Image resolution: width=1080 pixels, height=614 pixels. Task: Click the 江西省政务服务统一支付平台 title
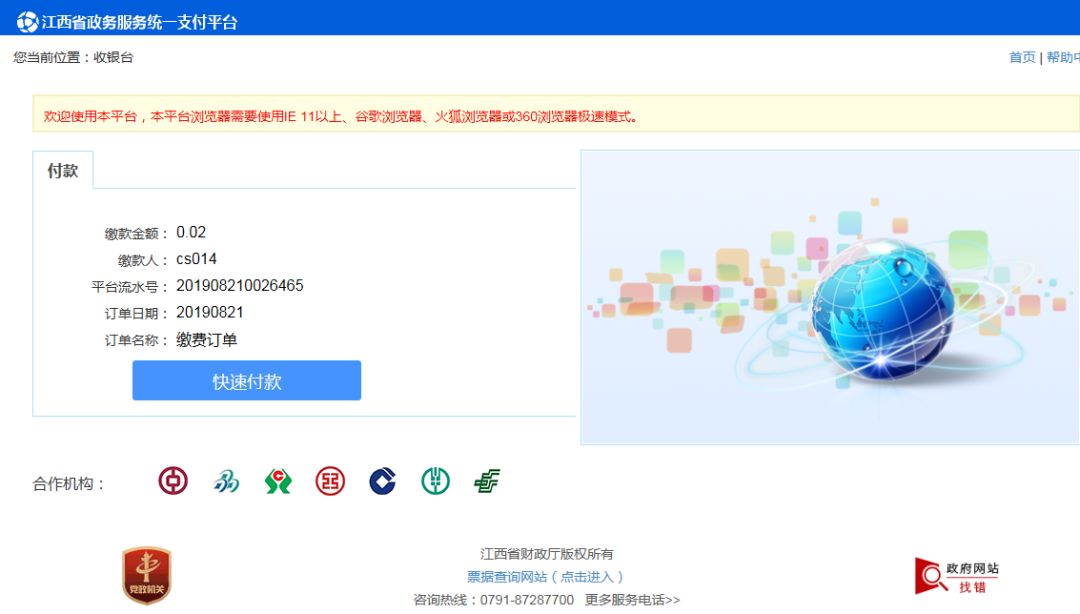pos(139,22)
